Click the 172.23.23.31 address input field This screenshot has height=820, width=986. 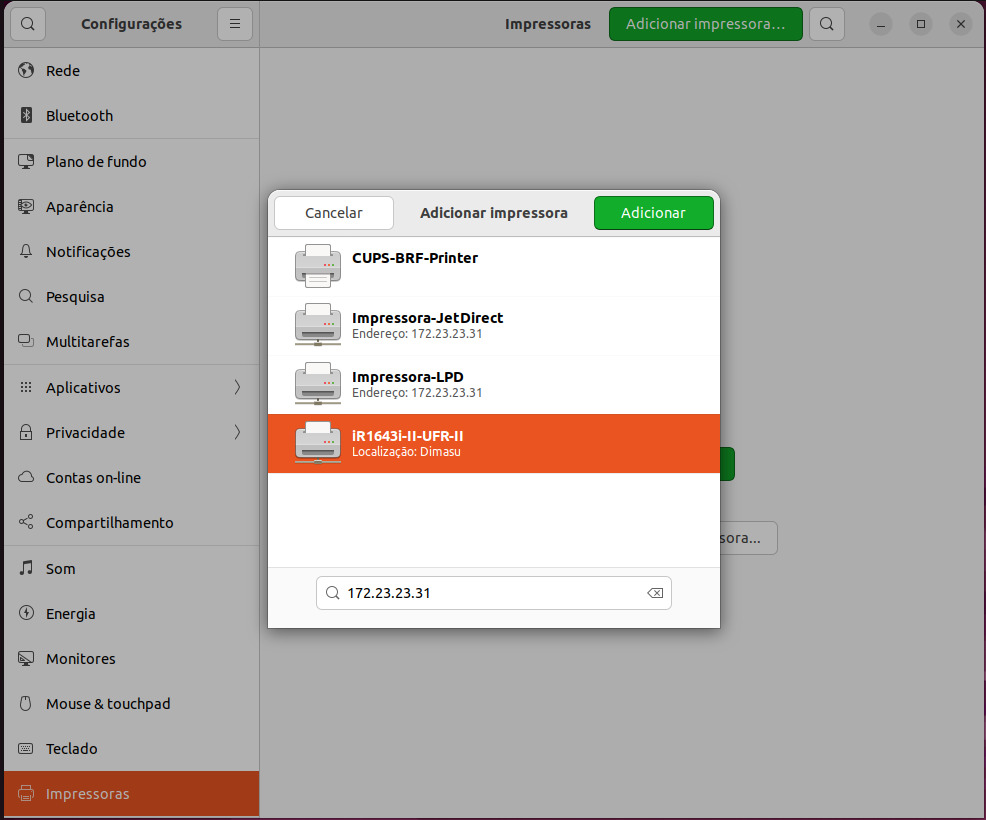coord(490,593)
